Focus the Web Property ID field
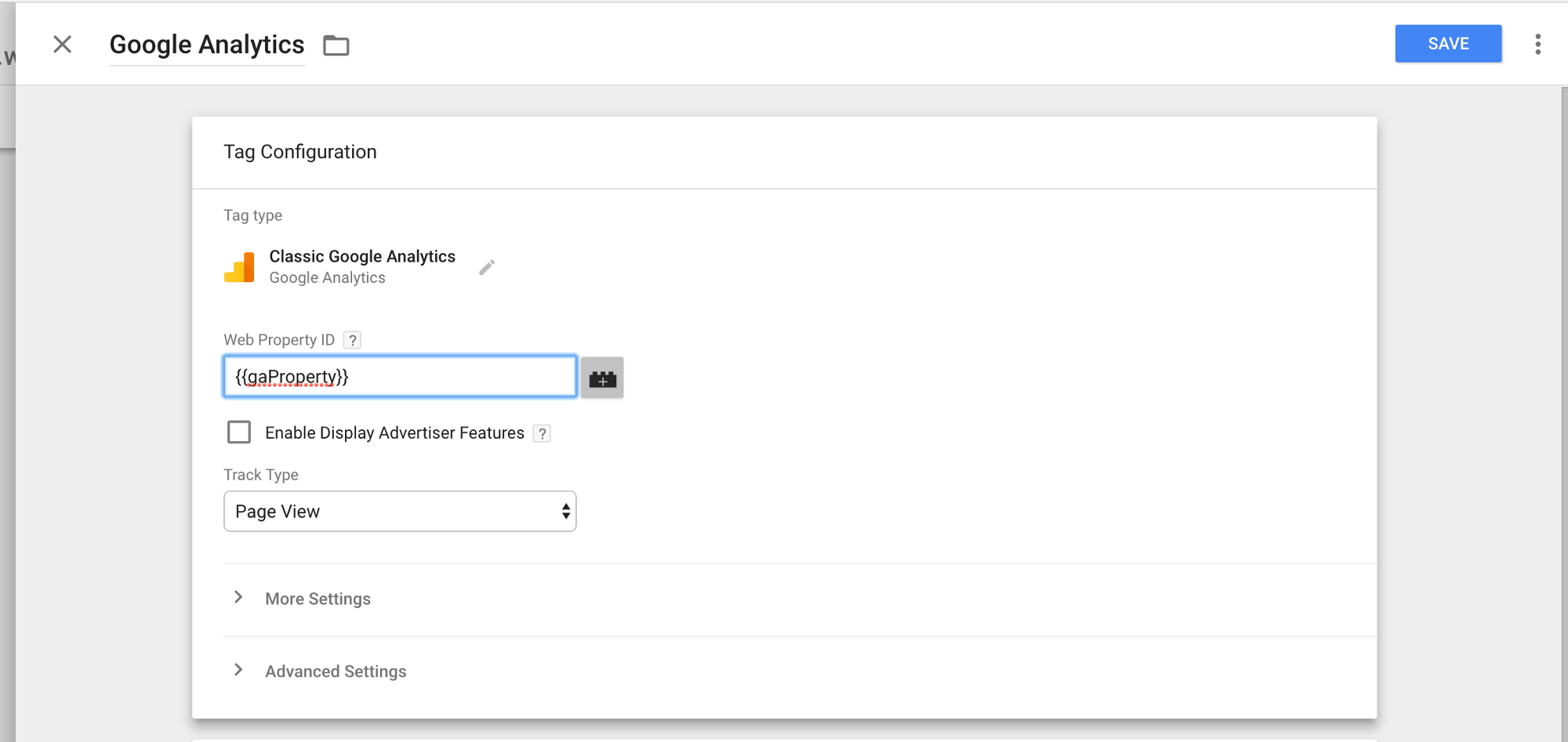 [x=400, y=377]
